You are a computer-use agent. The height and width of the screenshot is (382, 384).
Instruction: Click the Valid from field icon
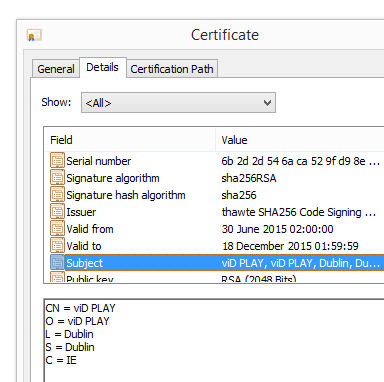tap(57, 229)
